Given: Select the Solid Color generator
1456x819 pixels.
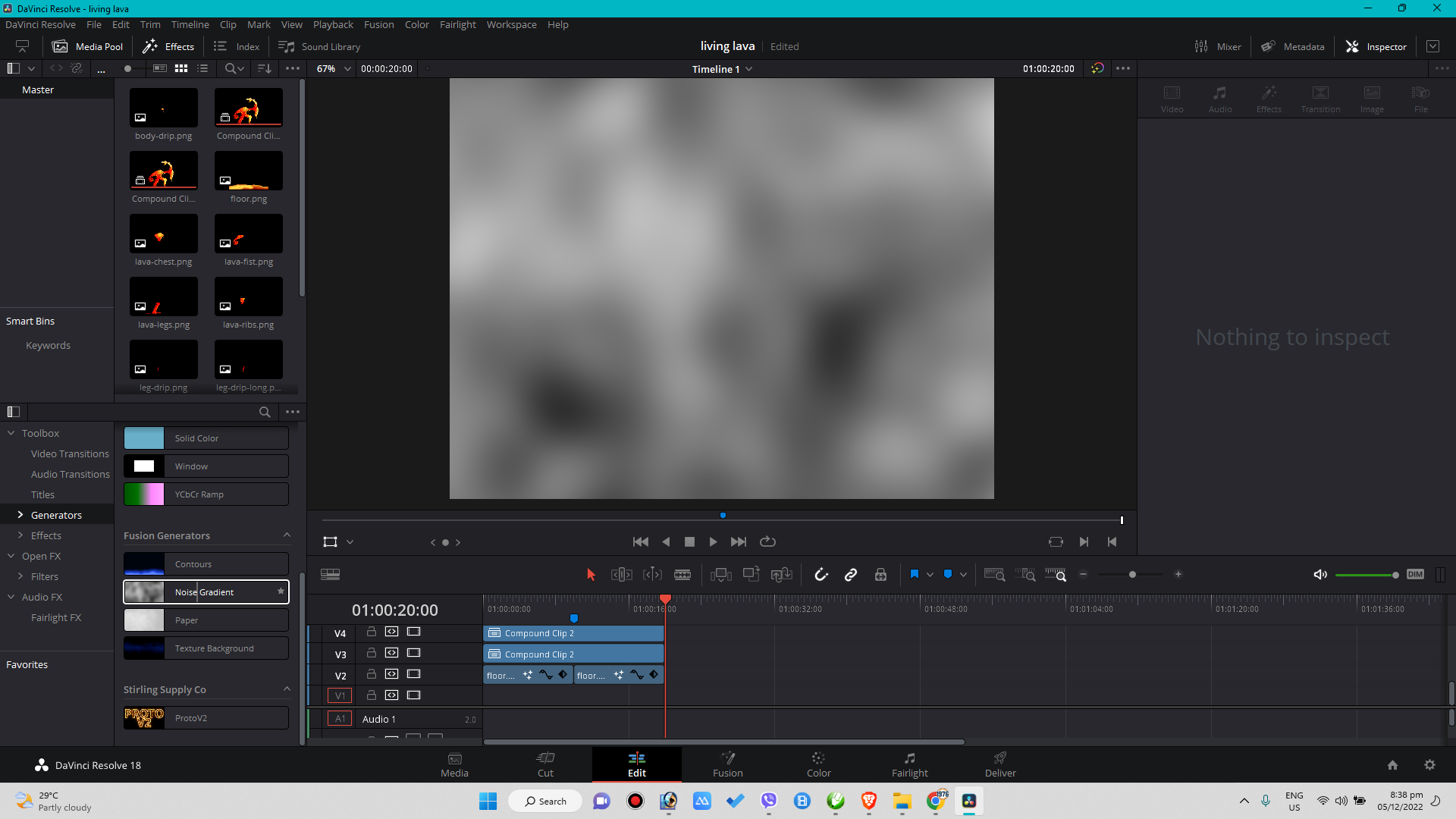Looking at the screenshot, I should coord(206,438).
